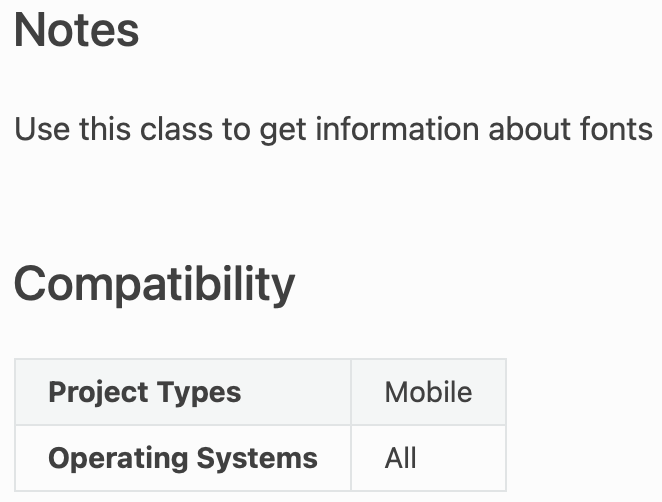Click the Mobile value cell
This screenshot has height=502, width=662.
(x=428, y=392)
